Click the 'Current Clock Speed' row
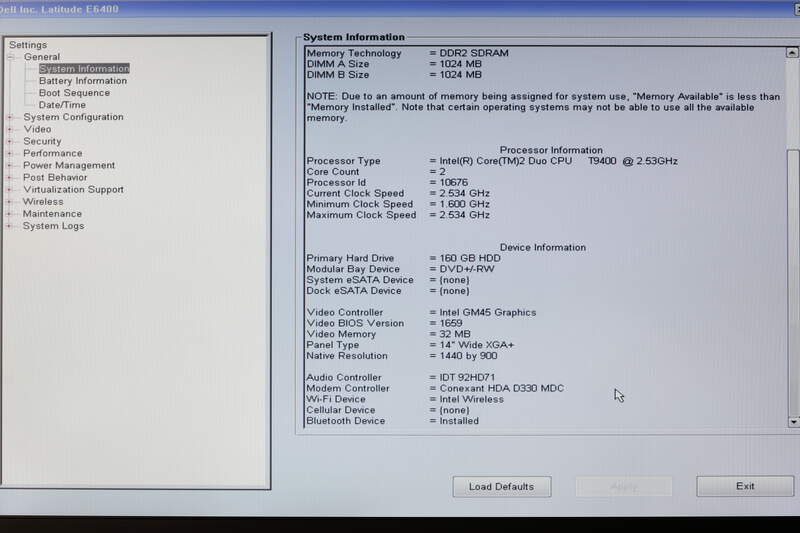Image resolution: width=800 pixels, height=533 pixels. tap(398, 193)
